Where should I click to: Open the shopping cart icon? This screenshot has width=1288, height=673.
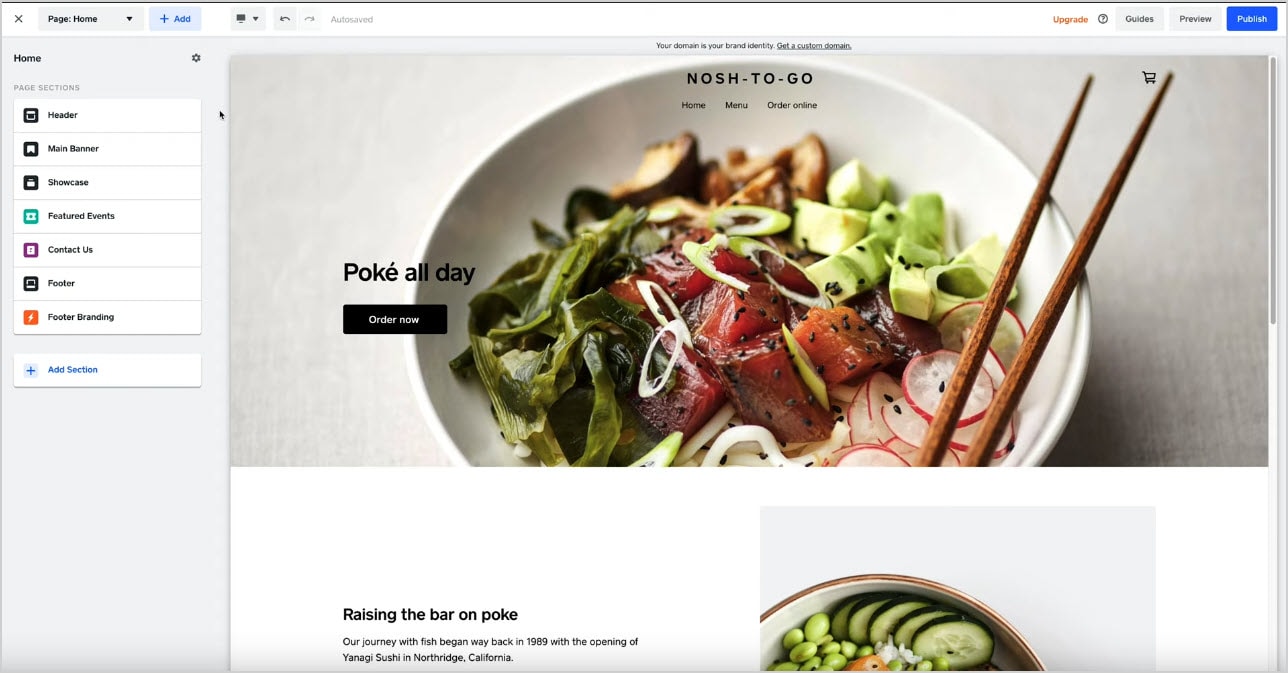click(x=1149, y=77)
